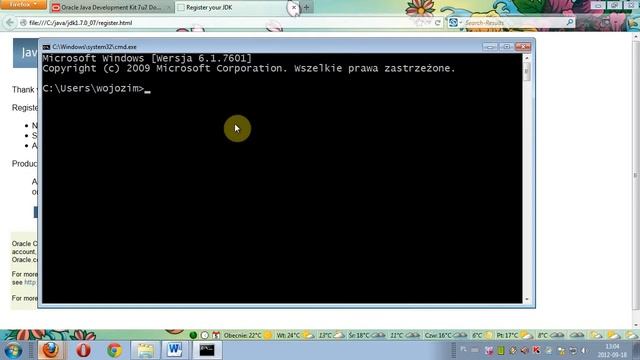
Task: Close the cmd.exe window
Action: [523, 47]
